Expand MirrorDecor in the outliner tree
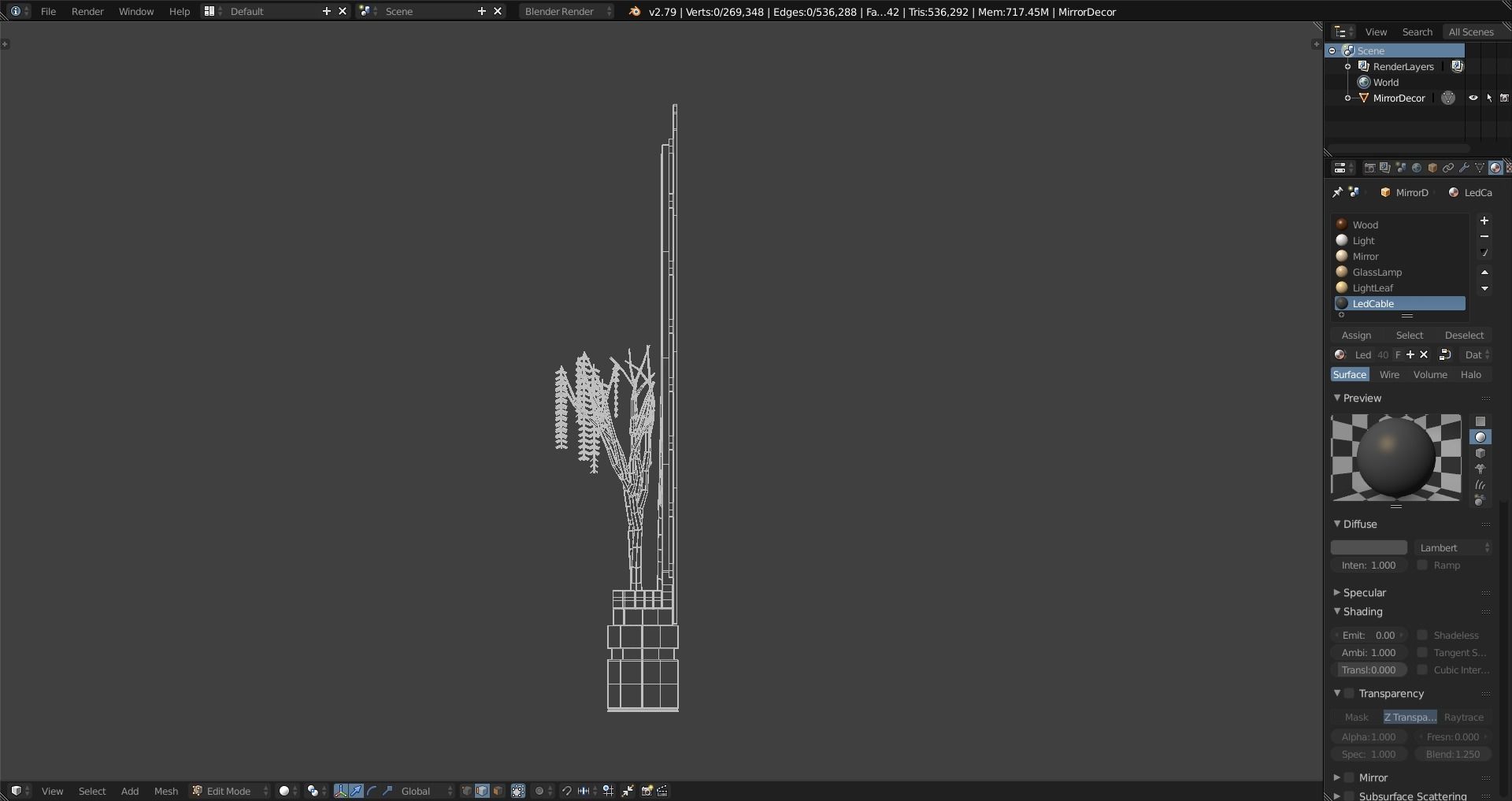The height and width of the screenshot is (801, 1512). tap(1347, 98)
